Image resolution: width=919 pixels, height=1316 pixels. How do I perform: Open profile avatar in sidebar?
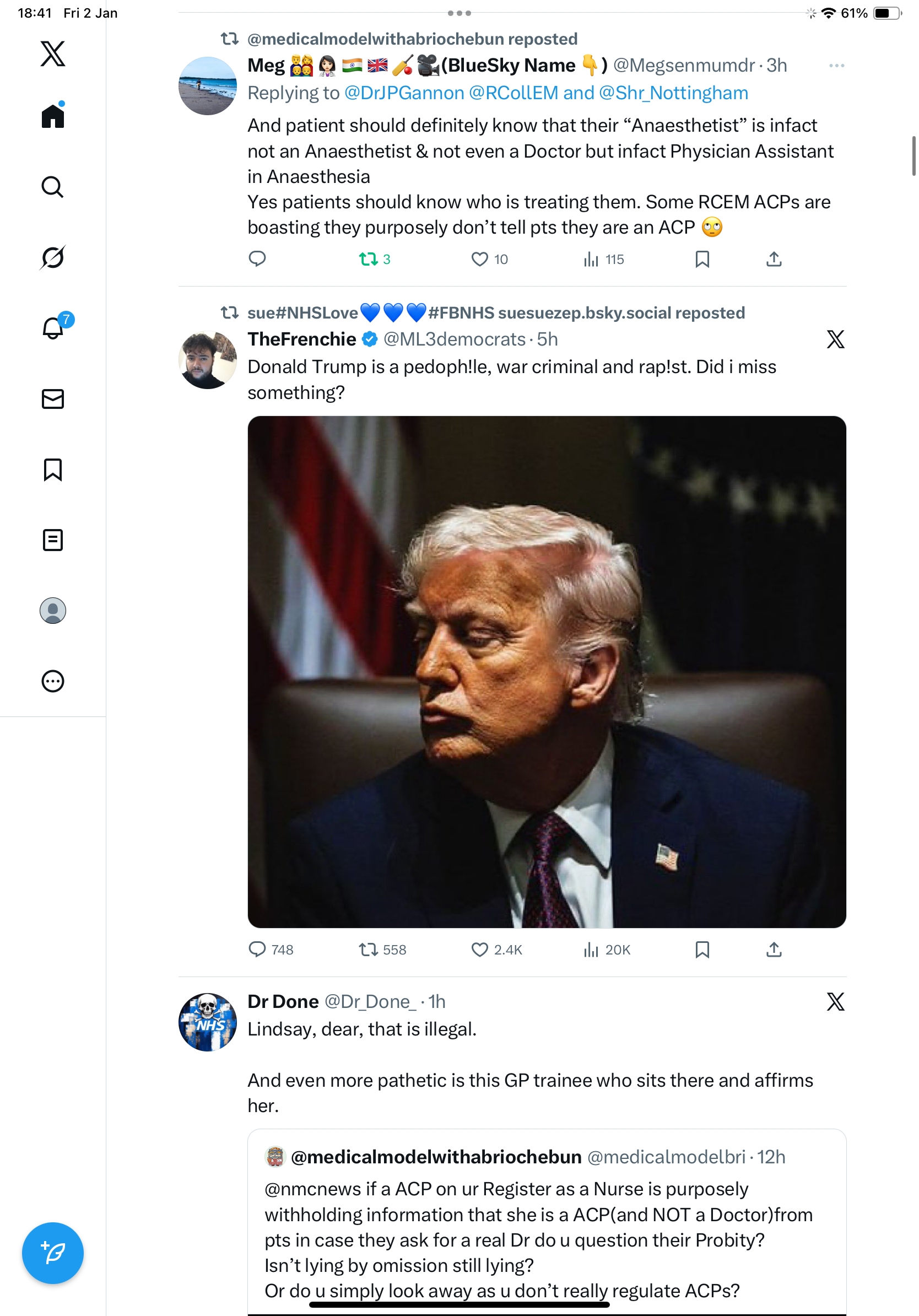(x=53, y=611)
